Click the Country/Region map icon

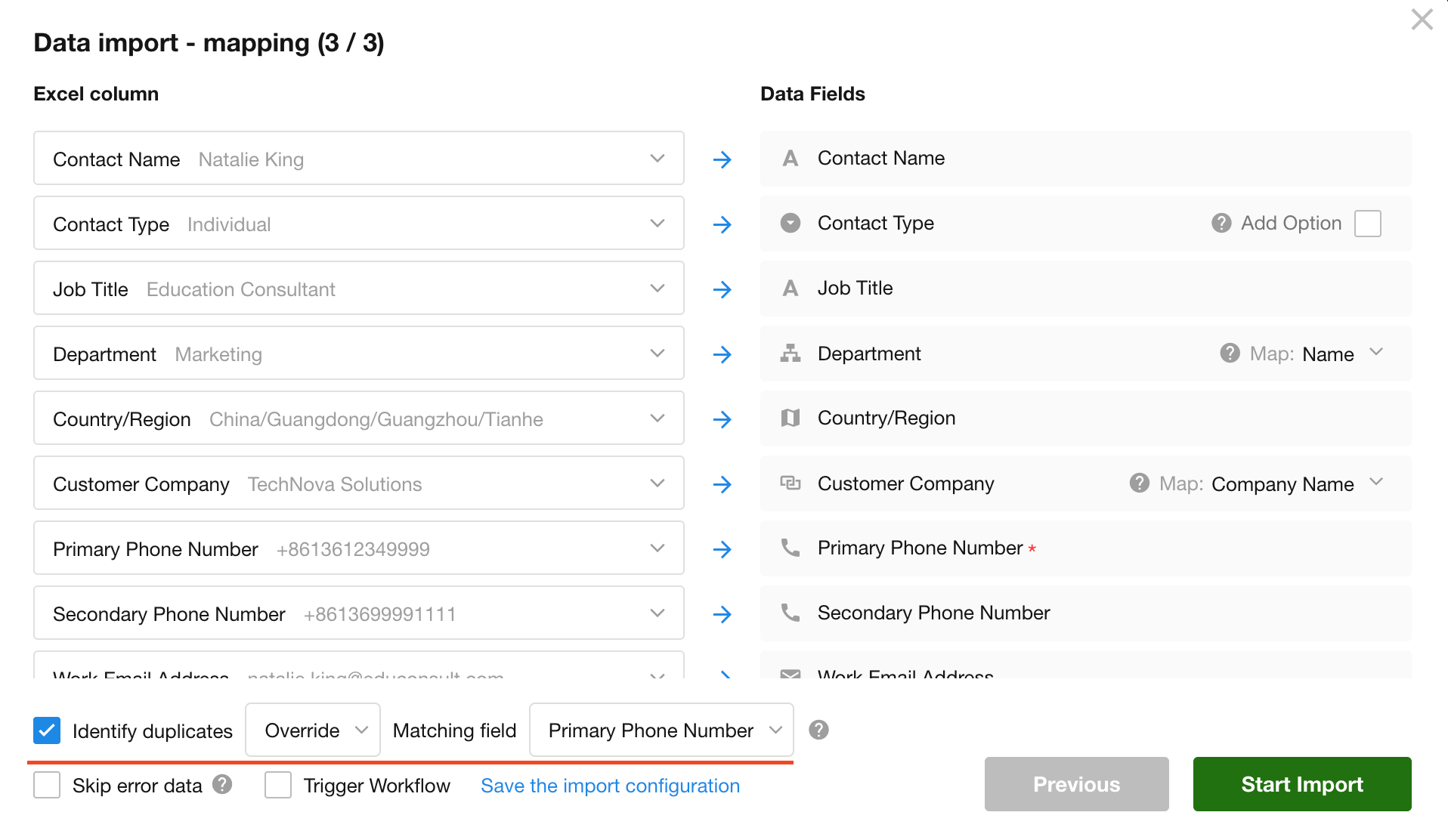pyautogui.click(x=791, y=418)
